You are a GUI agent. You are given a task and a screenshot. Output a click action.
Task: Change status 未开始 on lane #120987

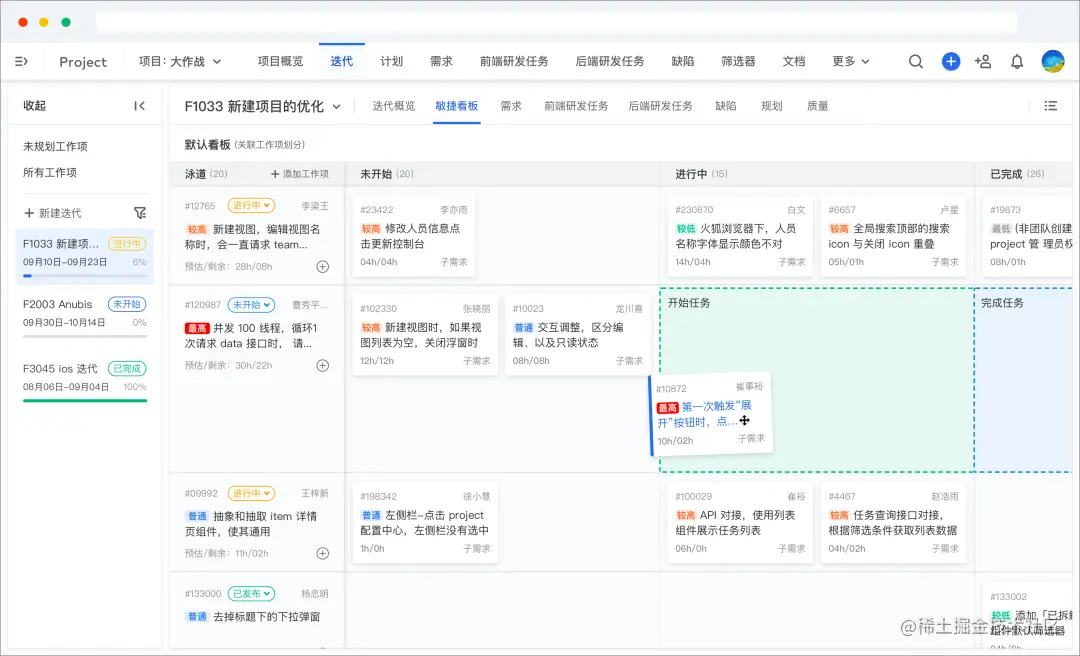coord(251,305)
